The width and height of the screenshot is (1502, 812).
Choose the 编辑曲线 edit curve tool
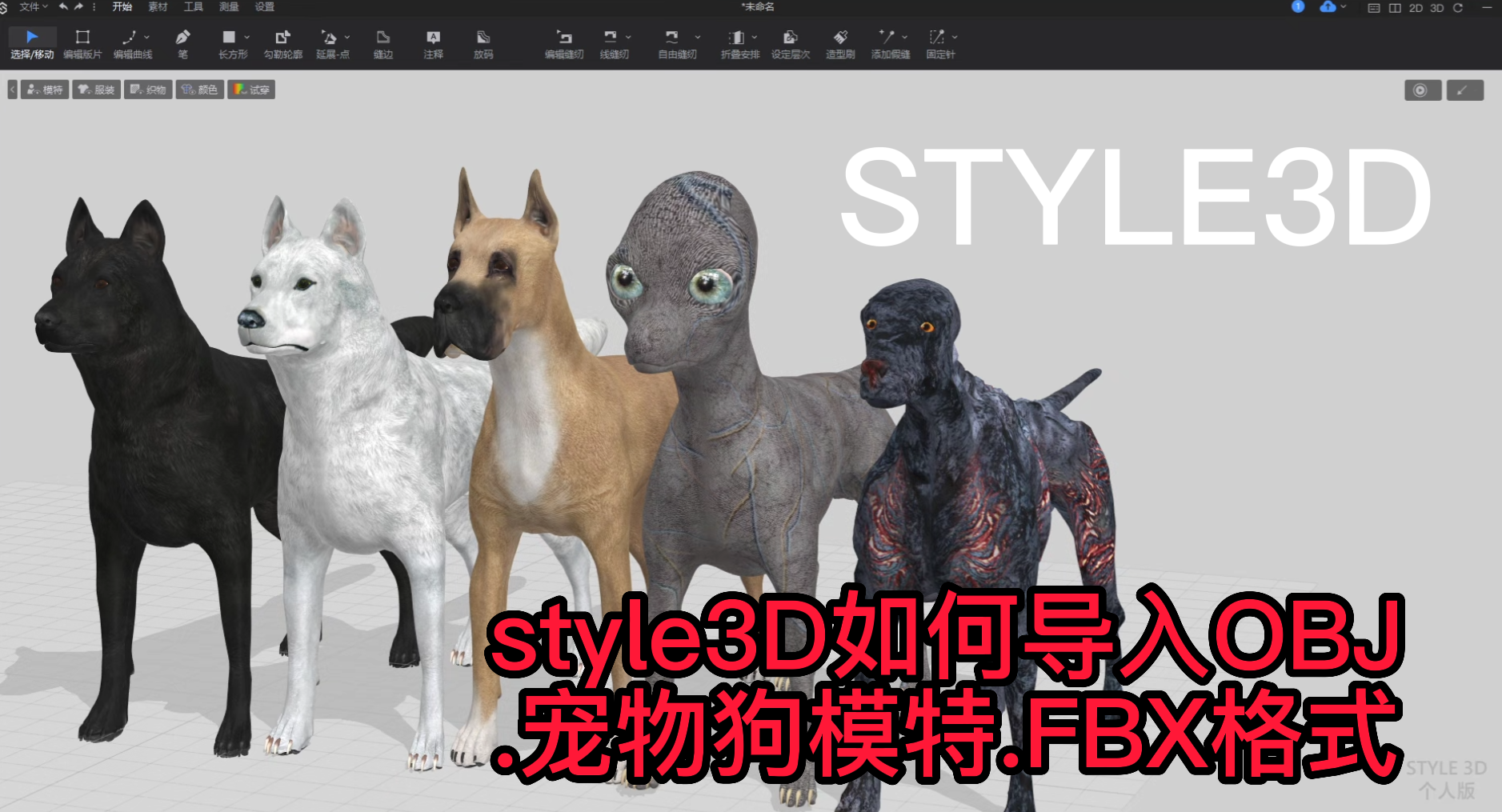coord(131,44)
